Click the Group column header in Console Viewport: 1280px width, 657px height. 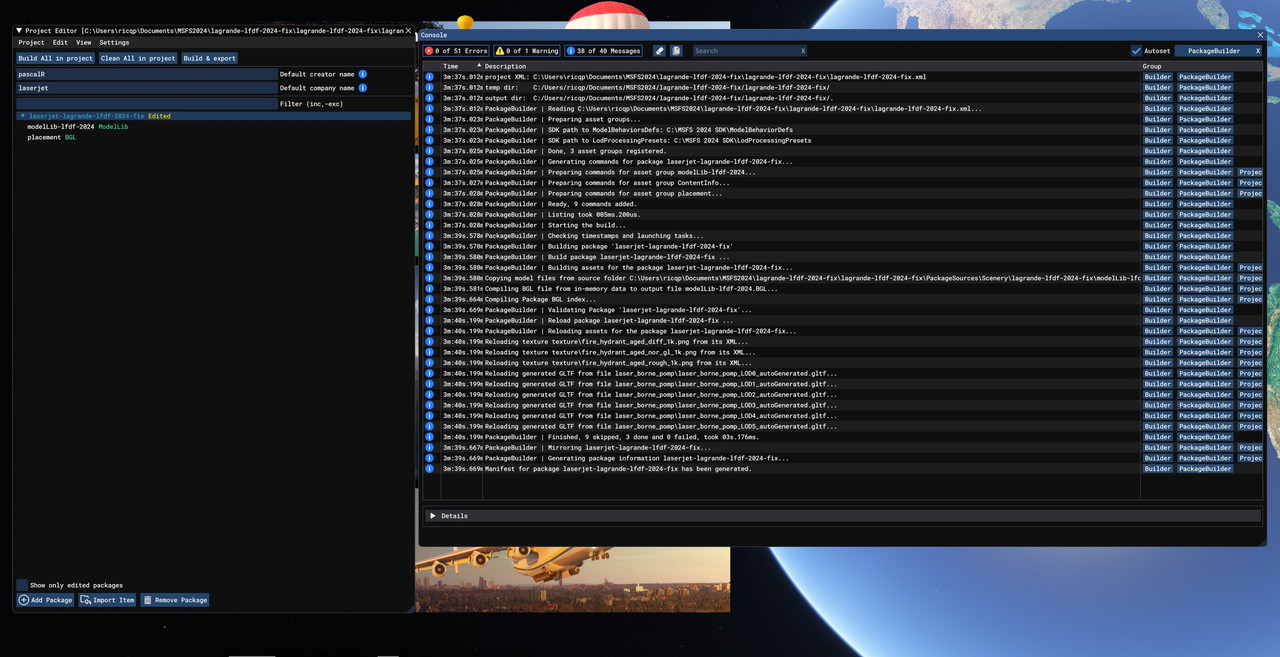point(1152,66)
